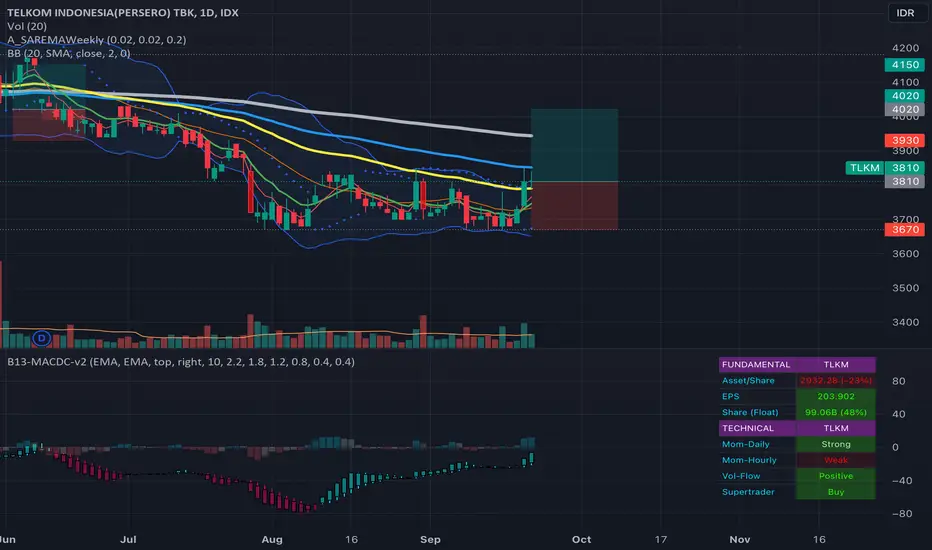Select the red stop-loss zone of the position

574,206
